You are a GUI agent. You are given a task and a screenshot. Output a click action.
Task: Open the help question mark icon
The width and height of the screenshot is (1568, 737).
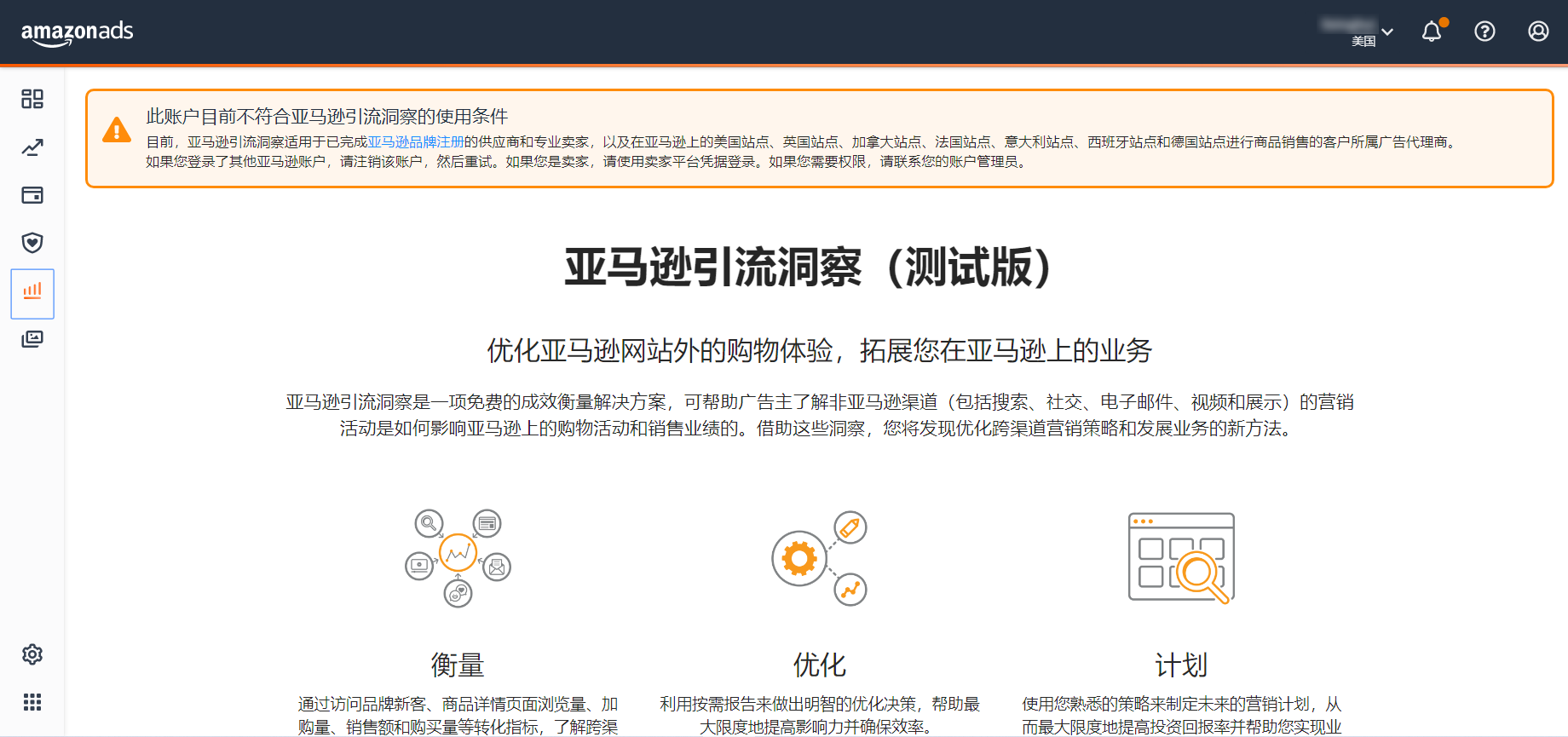[x=1484, y=32]
